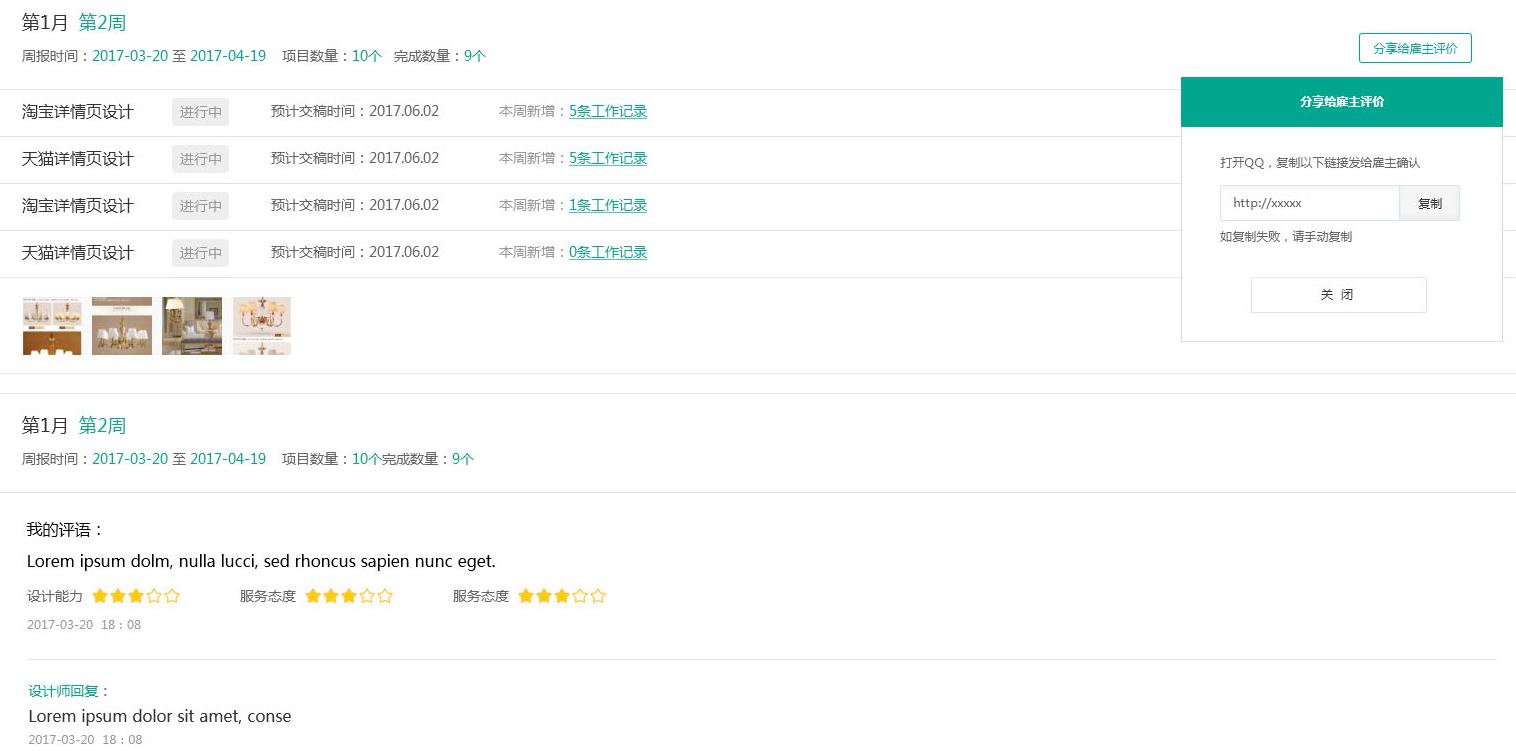Click fifth star of the first 服务态度 rating
The width and height of the screenshot is (1516, 751).
(385, 596)
